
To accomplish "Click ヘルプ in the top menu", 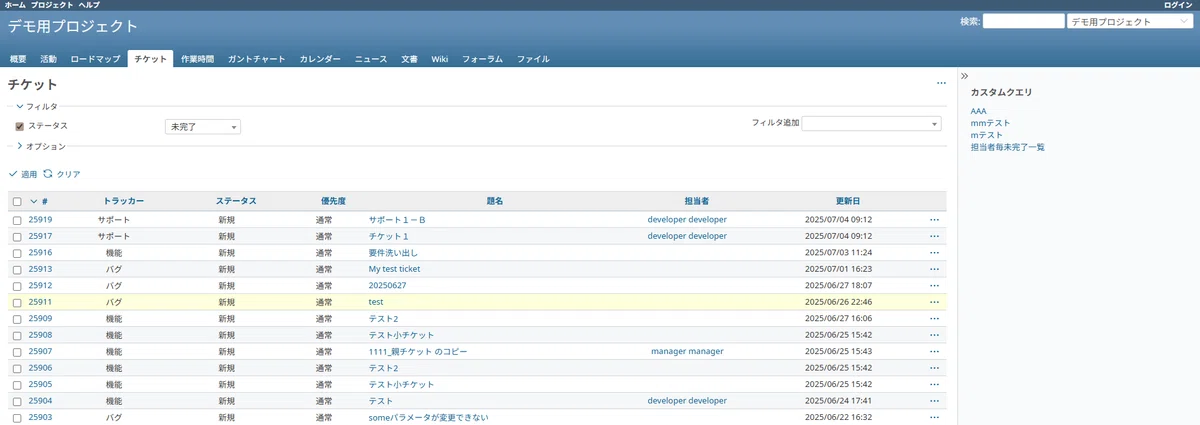I will [89, 5].
